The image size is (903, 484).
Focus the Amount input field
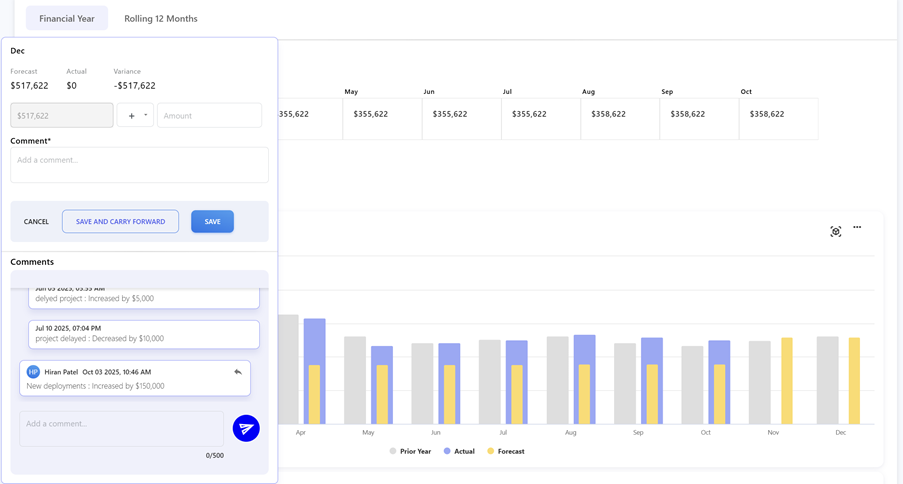click(210, 115)
